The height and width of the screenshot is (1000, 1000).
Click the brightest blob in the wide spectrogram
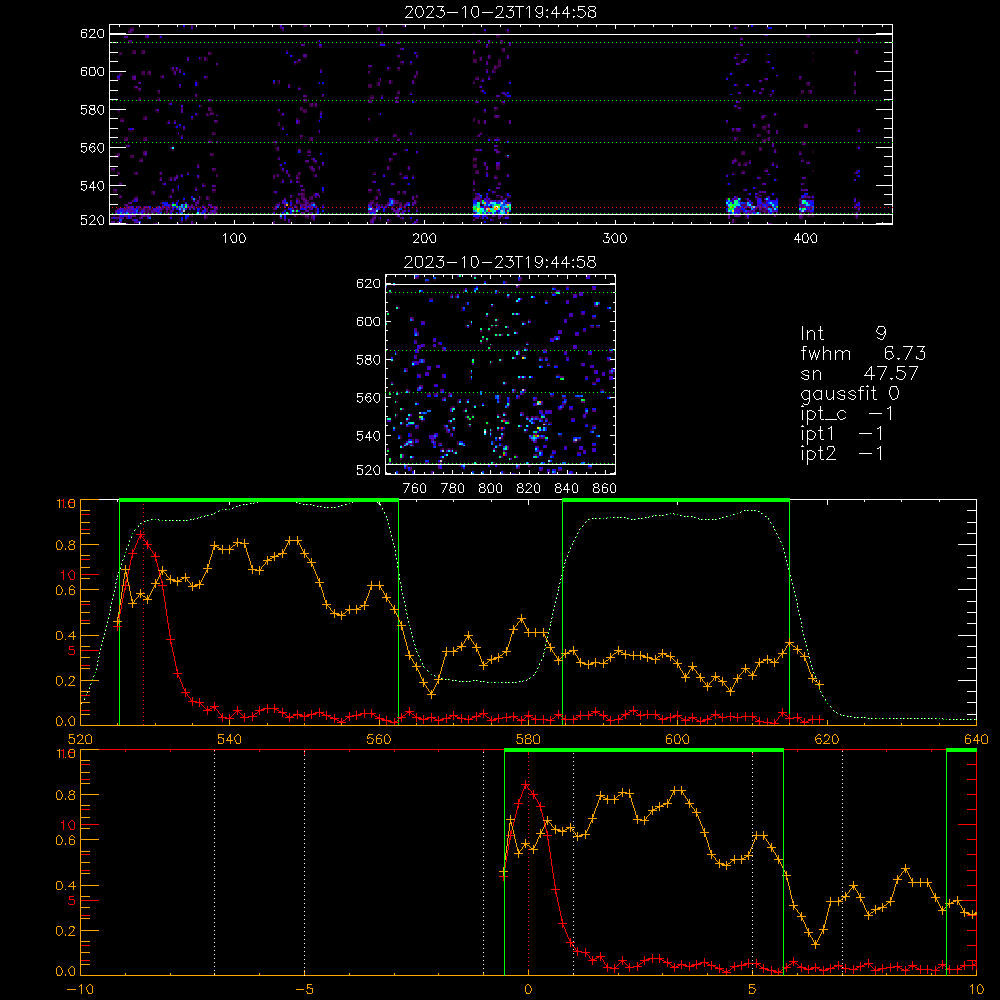coord(491,207)
